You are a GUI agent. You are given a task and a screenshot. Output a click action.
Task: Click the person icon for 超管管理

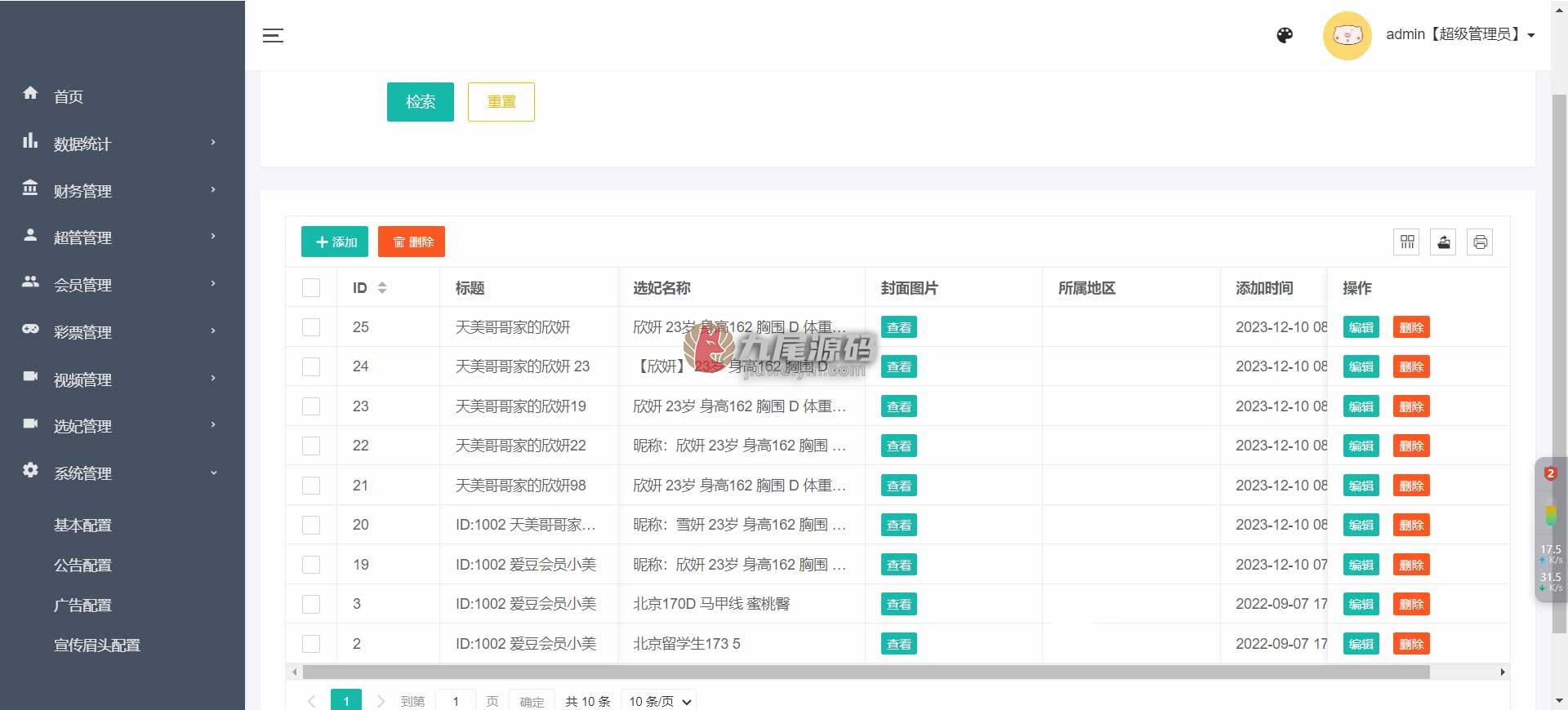click(30, 235)
